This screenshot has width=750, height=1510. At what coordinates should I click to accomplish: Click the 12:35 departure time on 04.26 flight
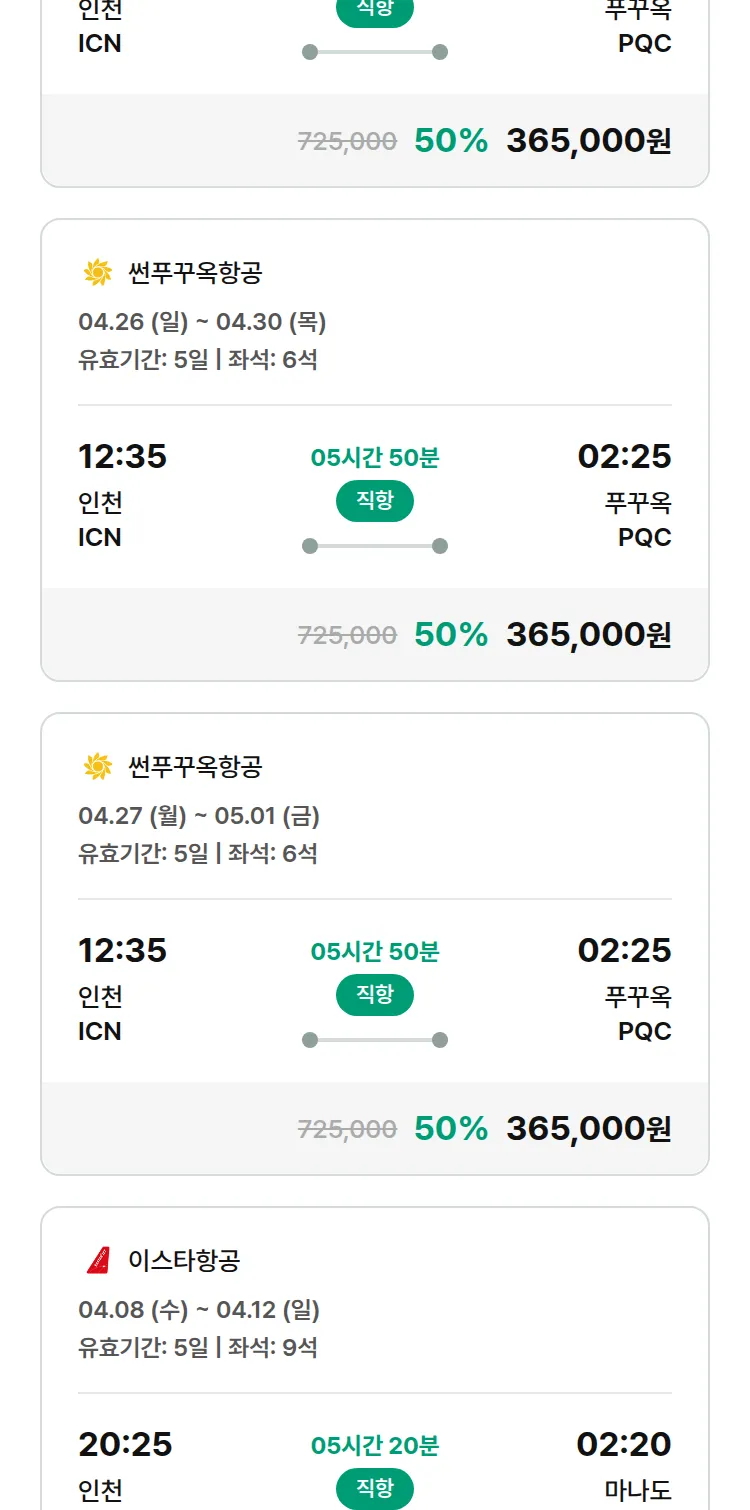(x=123, y=457)
